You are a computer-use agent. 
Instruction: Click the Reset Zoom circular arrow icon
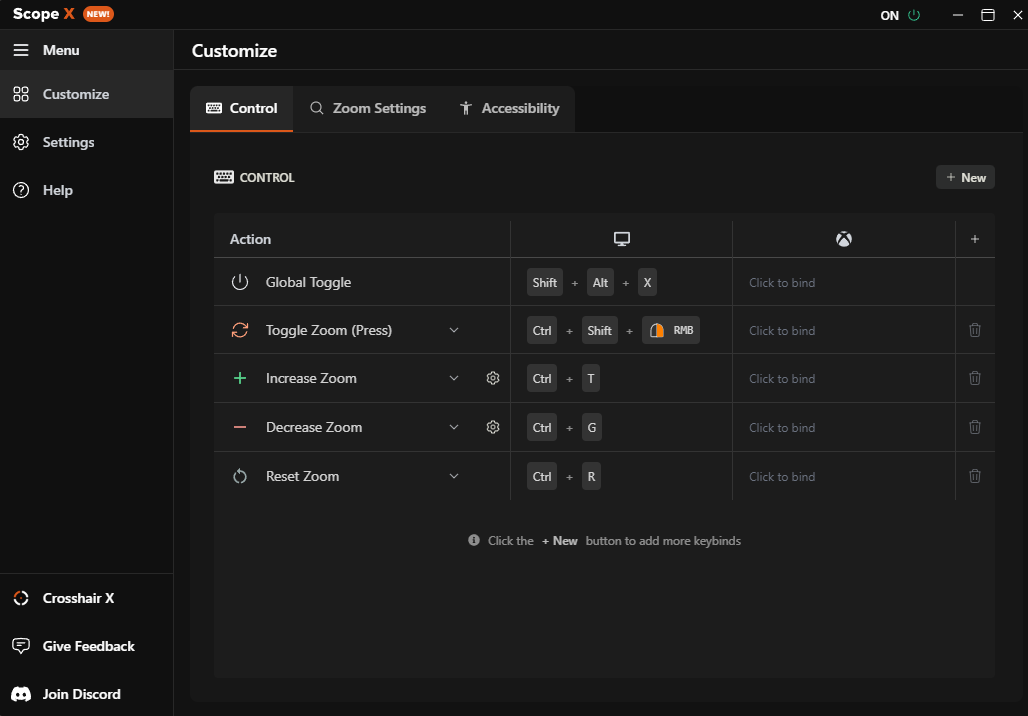point(240,476)
